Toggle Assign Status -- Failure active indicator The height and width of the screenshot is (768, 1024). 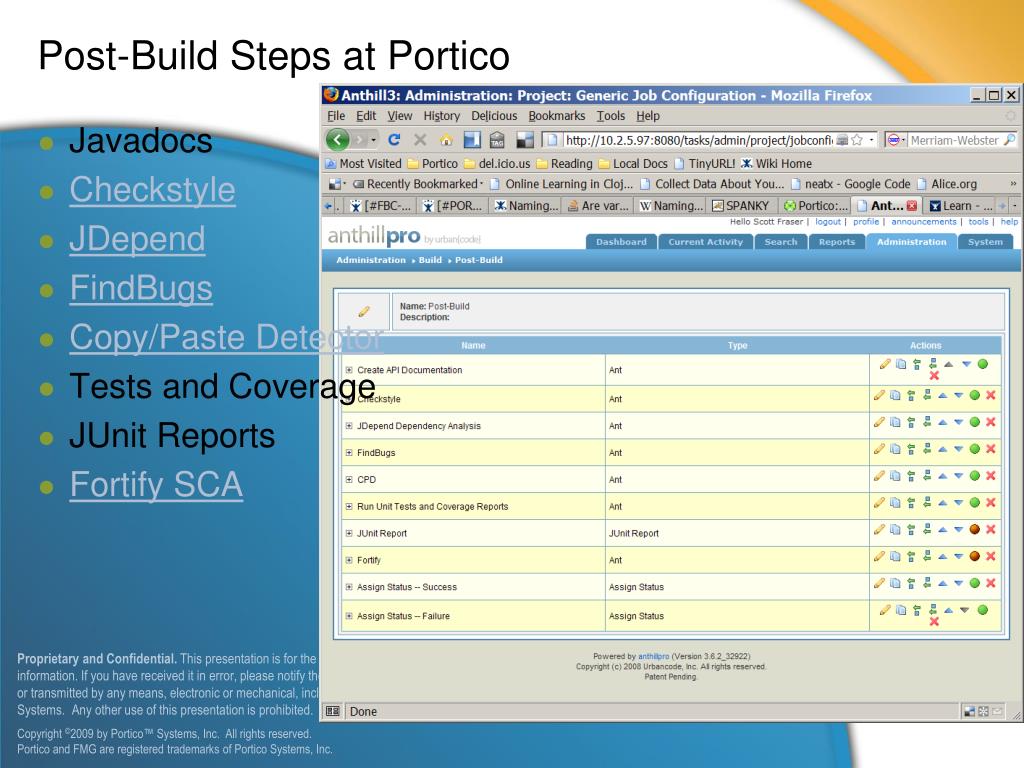[x=983, y=610]
